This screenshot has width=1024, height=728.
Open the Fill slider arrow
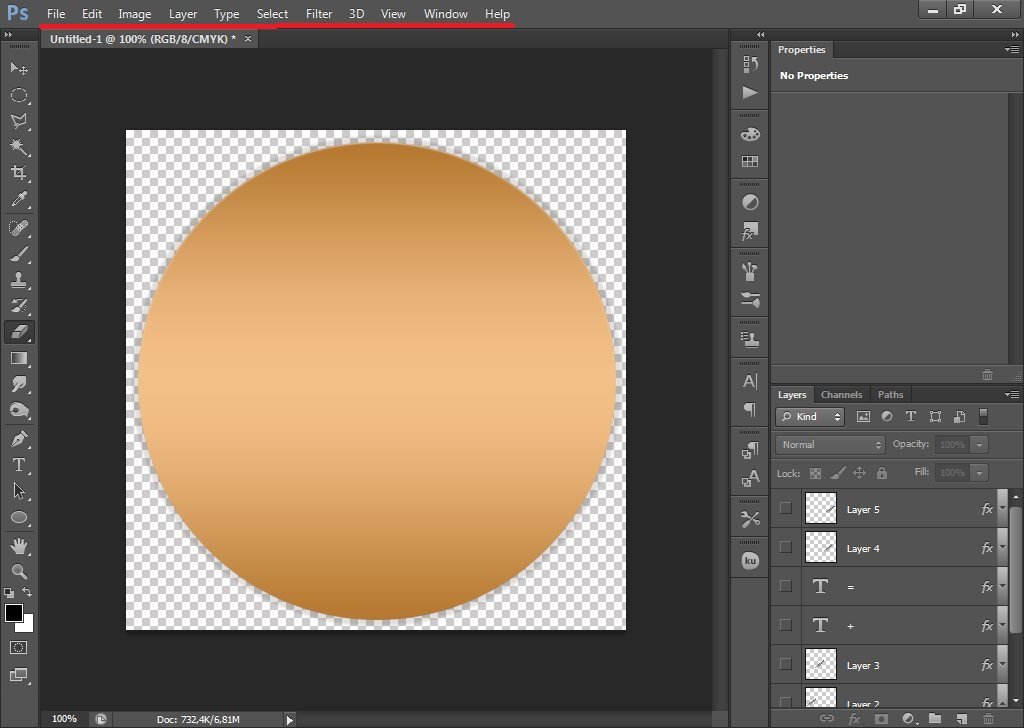(979, 473)
